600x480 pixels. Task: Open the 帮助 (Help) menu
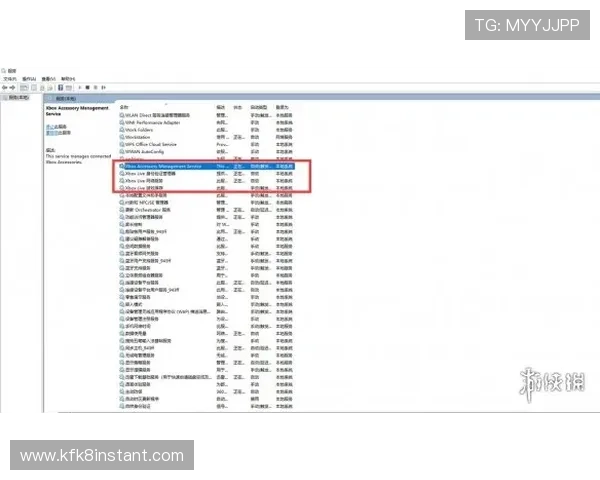point(67,78)
